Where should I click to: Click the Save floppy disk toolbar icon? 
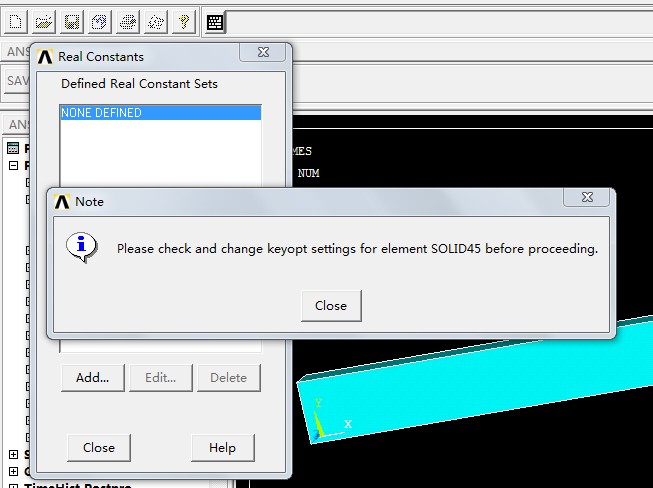pyautogui.click(x=72, y=22)
